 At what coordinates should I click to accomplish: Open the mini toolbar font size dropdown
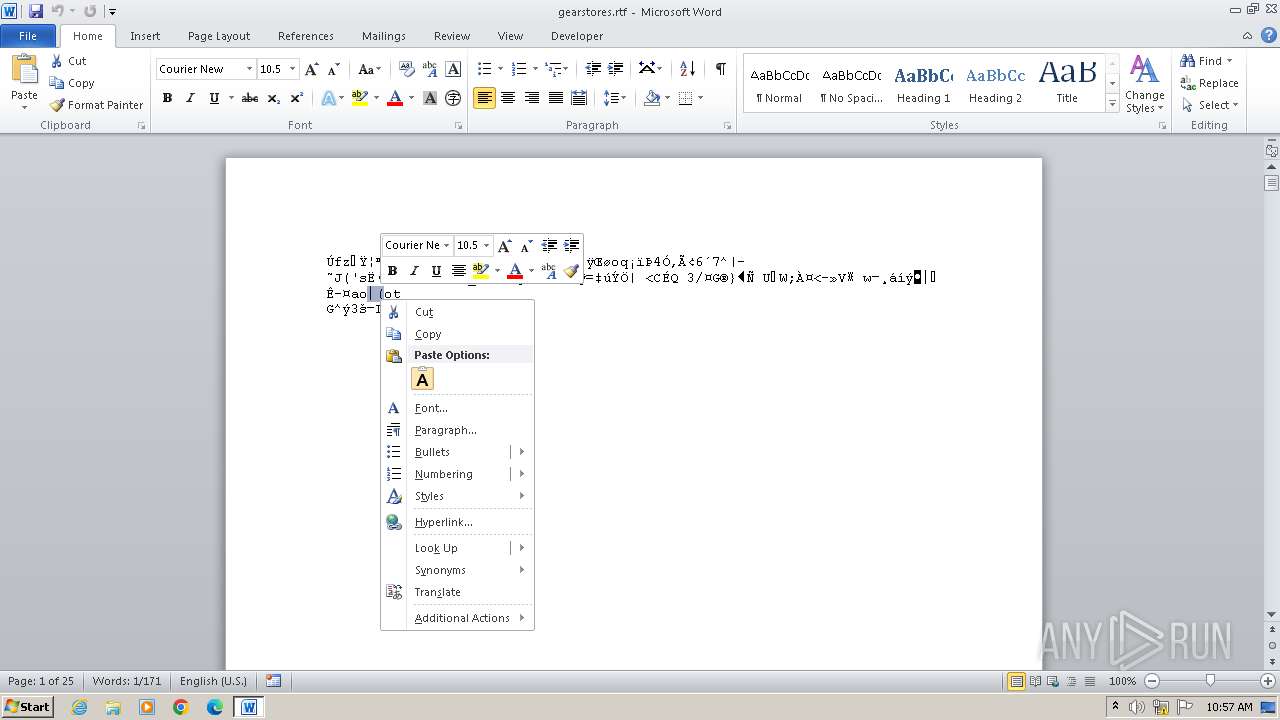tap(486, 245)
